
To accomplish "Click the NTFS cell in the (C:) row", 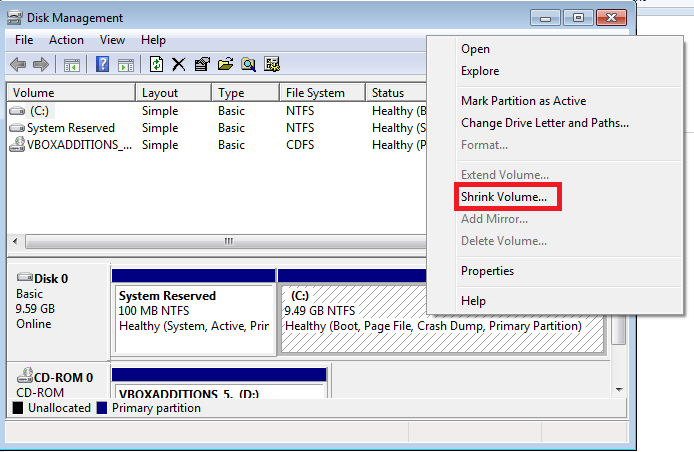I will [300, 111].
